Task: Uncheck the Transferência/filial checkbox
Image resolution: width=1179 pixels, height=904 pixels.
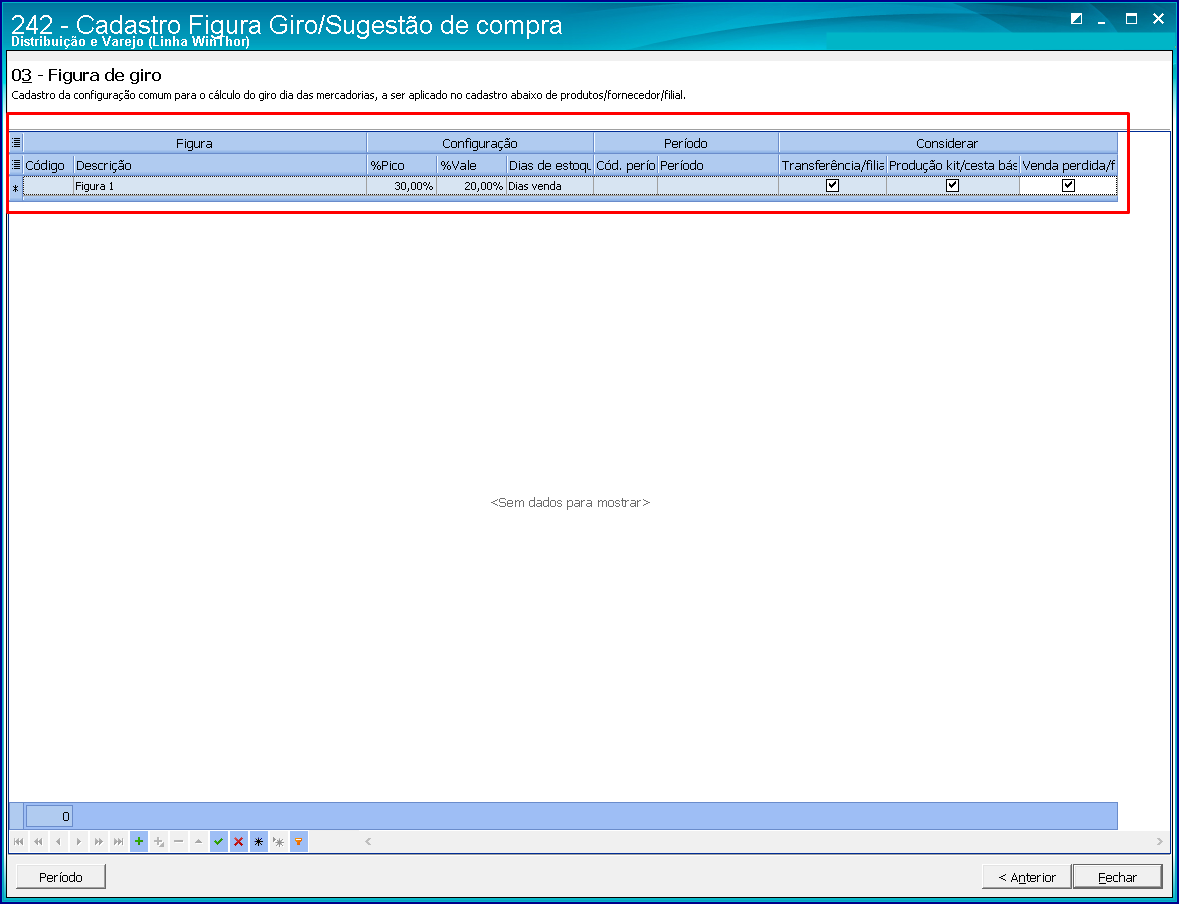Action: (x=832, y=185)
